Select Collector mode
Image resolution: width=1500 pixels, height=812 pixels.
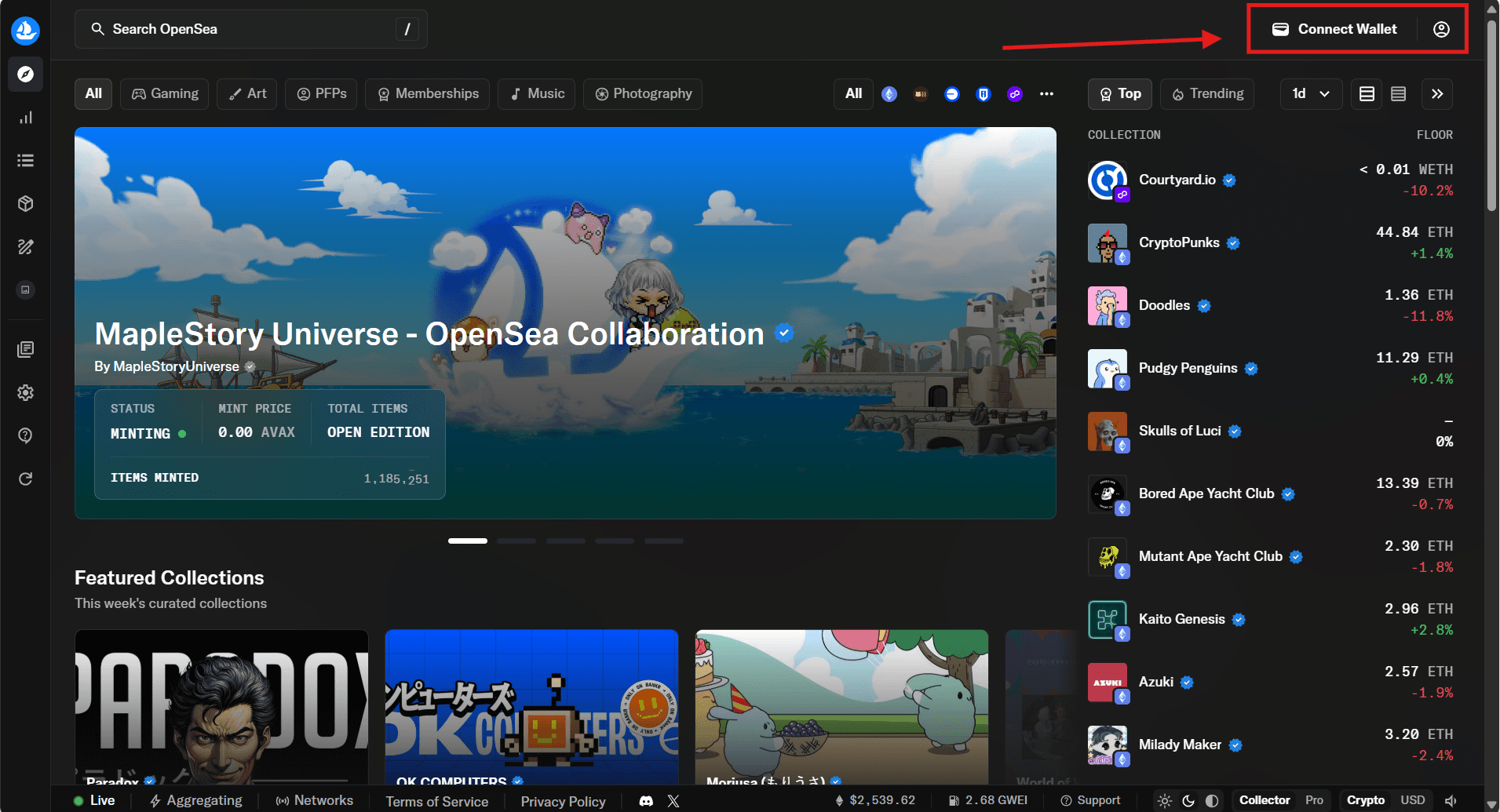click(x=1265, y=800)
